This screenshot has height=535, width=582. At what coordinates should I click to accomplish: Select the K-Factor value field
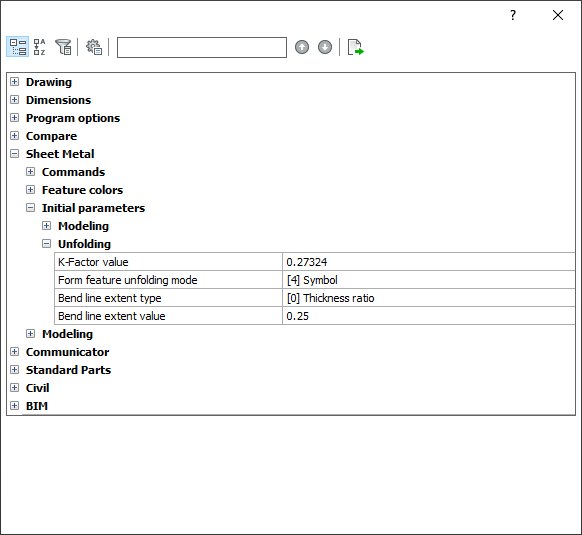click(428, 262)
